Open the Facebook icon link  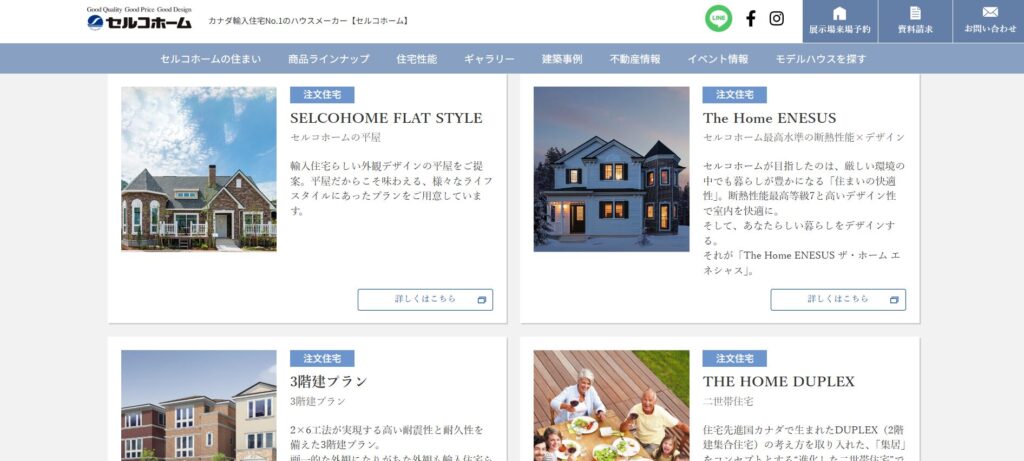click(x=750, y=18)
